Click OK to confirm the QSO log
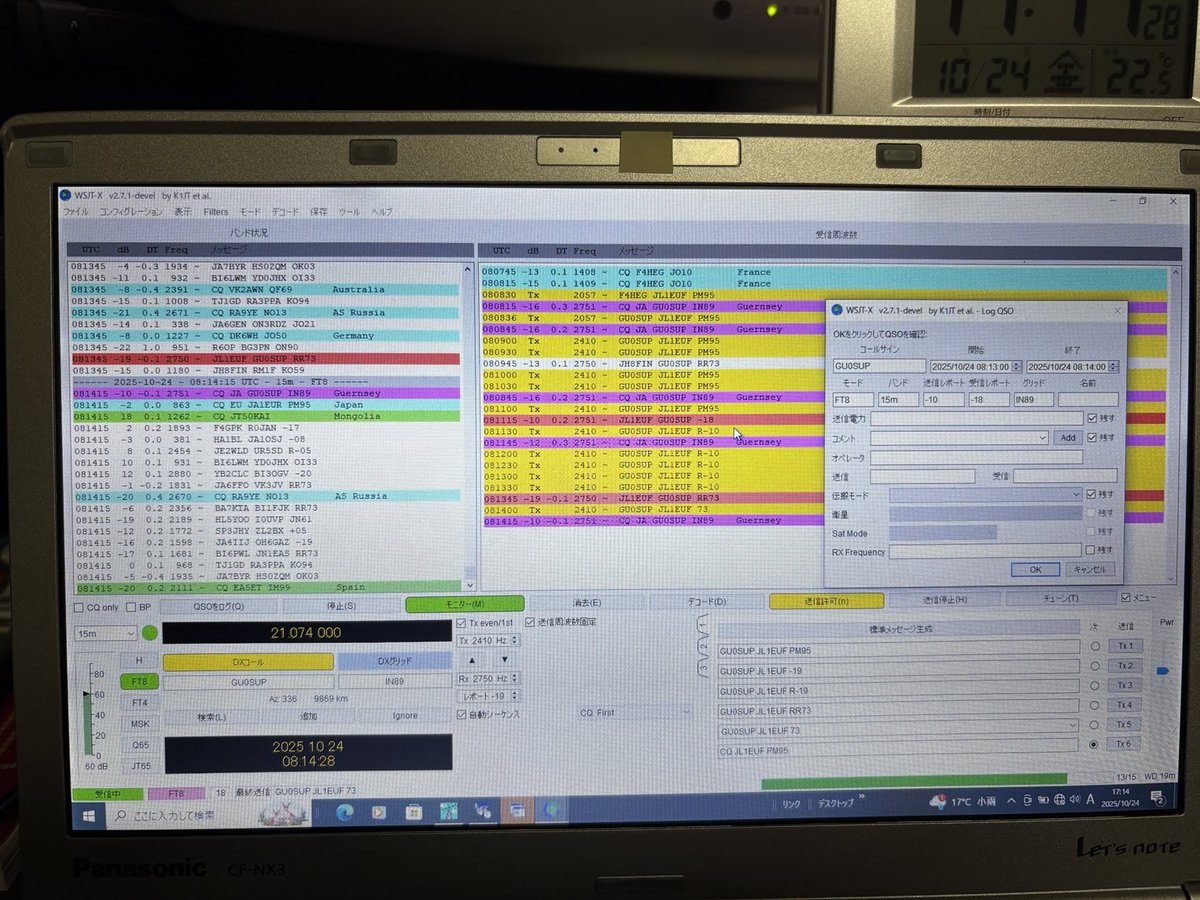 coord(1035,570)
